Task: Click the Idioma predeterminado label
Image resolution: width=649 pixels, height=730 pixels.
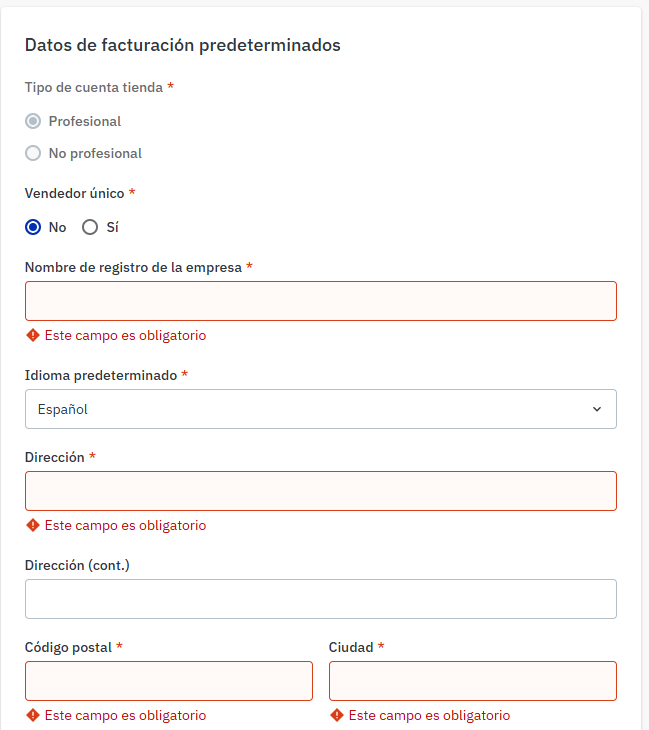Action: click(x=101, y=375)
